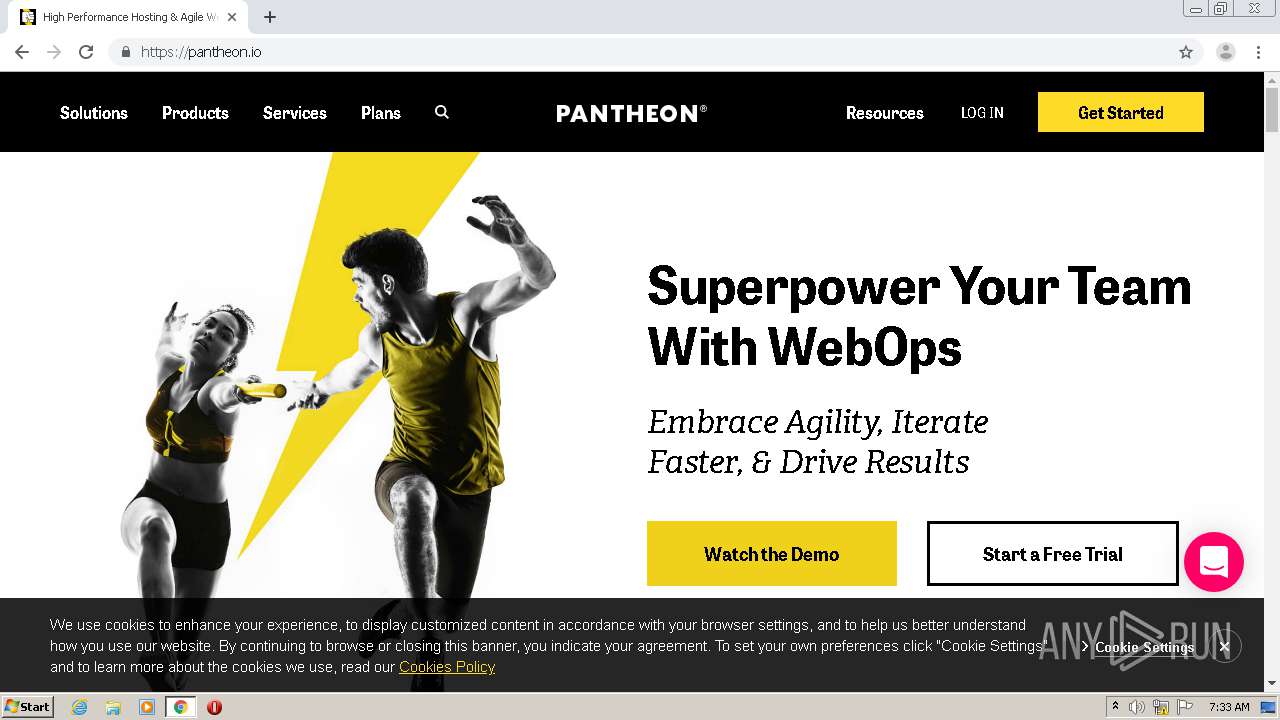Image resolution: width=1280 pixels, height=720 pixels.
Task: Open the site search magnifier icon
Action: coord(442,113)
